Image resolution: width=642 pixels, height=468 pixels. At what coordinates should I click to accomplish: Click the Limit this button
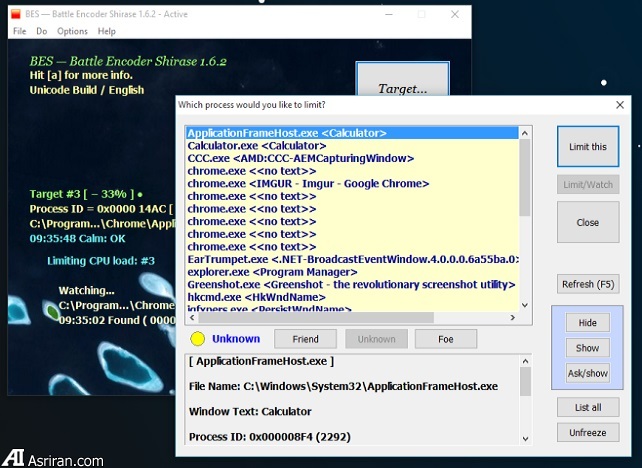coord(587,147)
